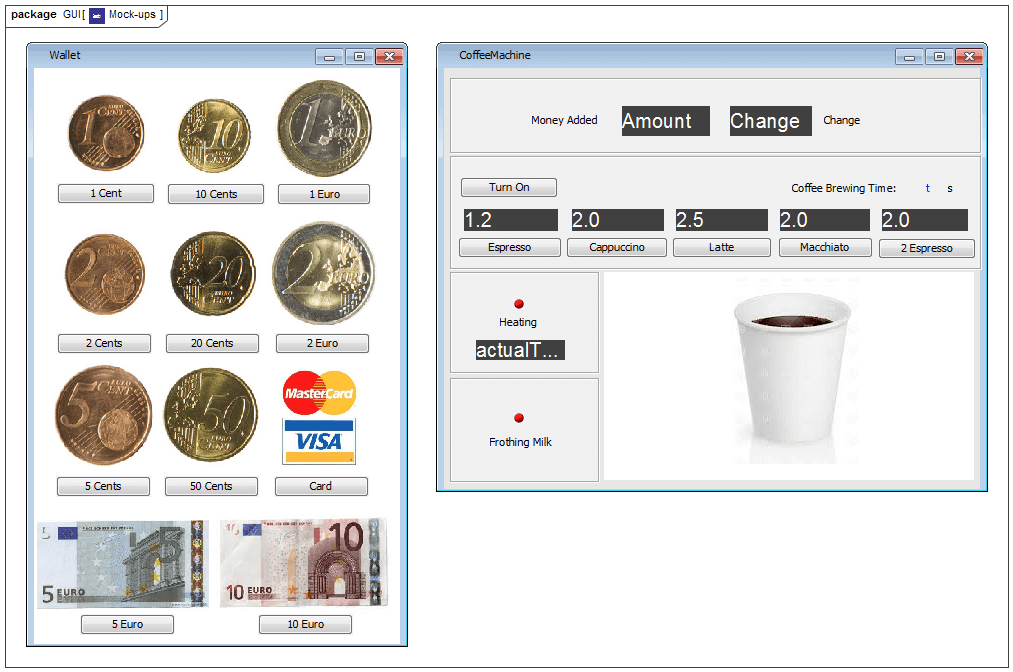The image size is (1013, 672).
Task: Pay using the Card button
Action: 321,486
